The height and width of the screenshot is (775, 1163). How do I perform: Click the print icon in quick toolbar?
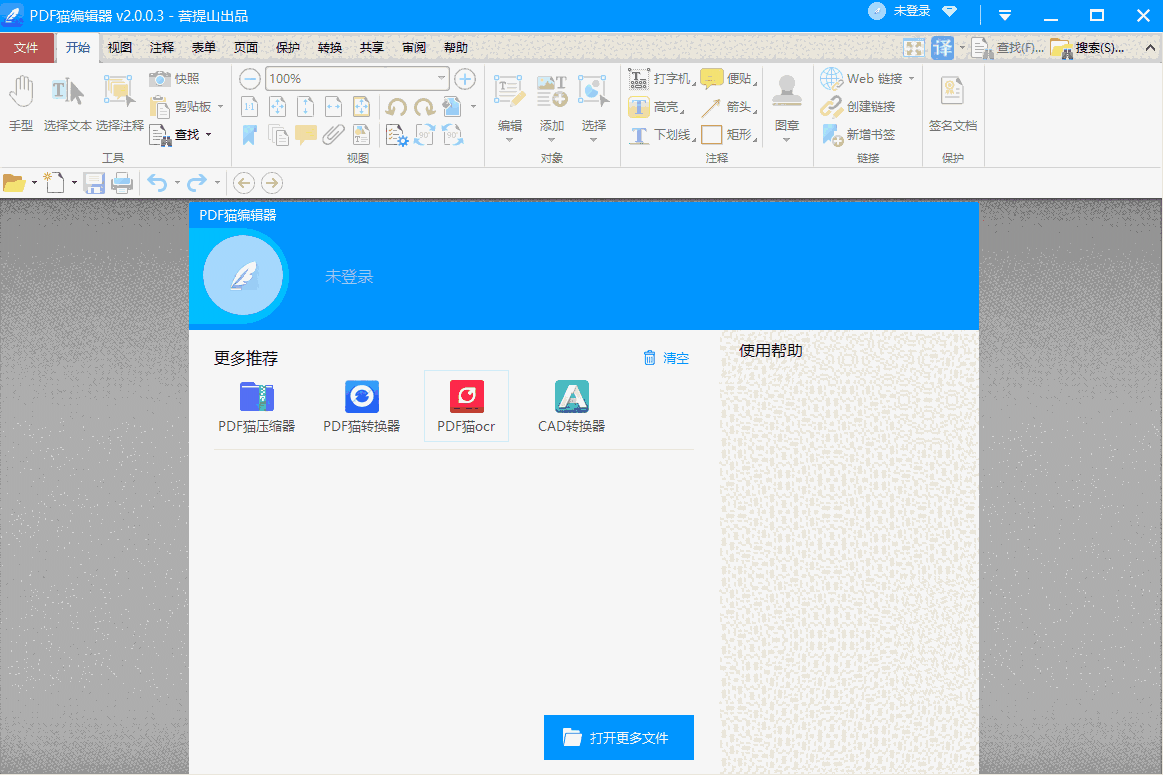point(122,183)
